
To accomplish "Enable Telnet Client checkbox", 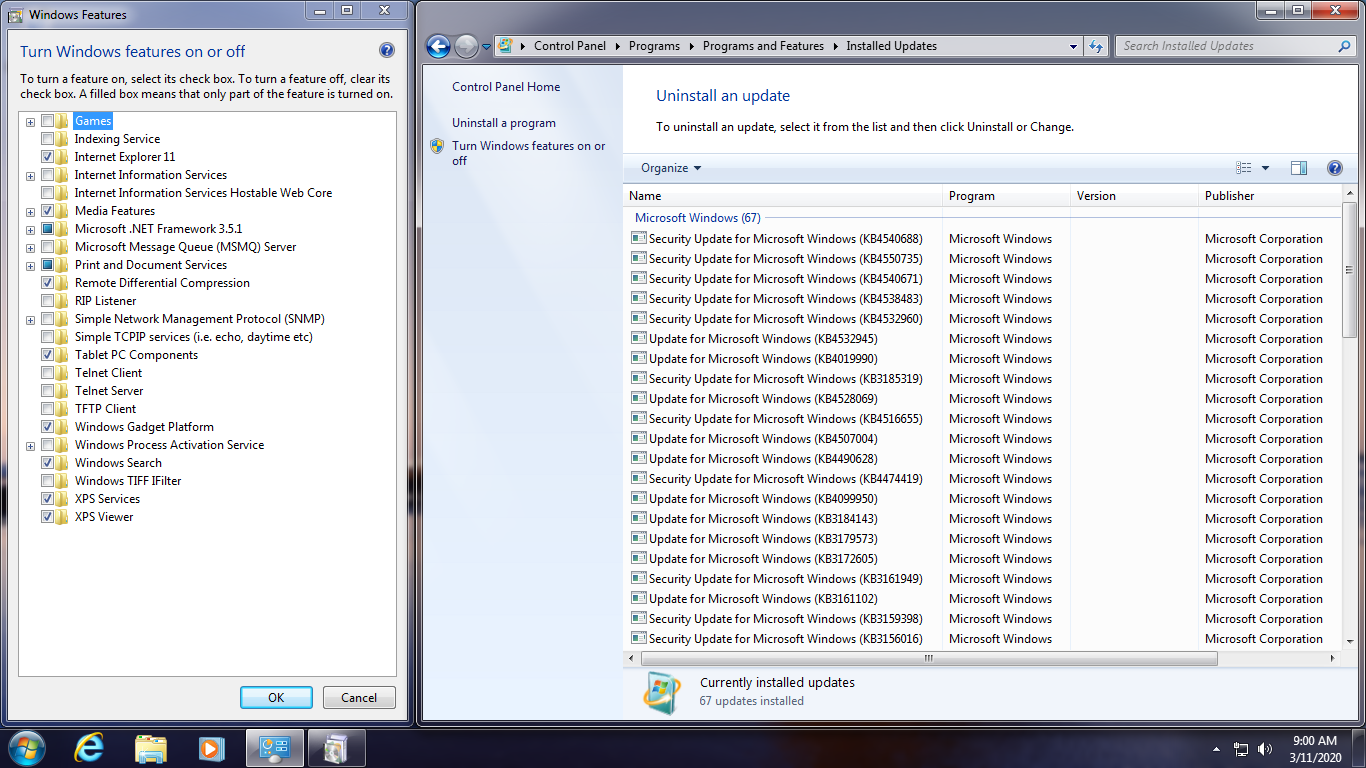I will point(48,373).
